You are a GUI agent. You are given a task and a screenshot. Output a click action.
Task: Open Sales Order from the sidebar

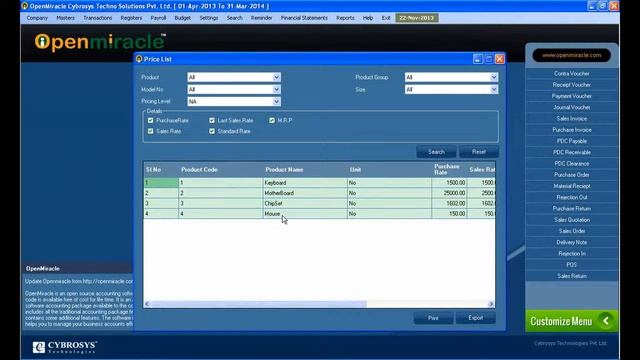tap(571, 231)
